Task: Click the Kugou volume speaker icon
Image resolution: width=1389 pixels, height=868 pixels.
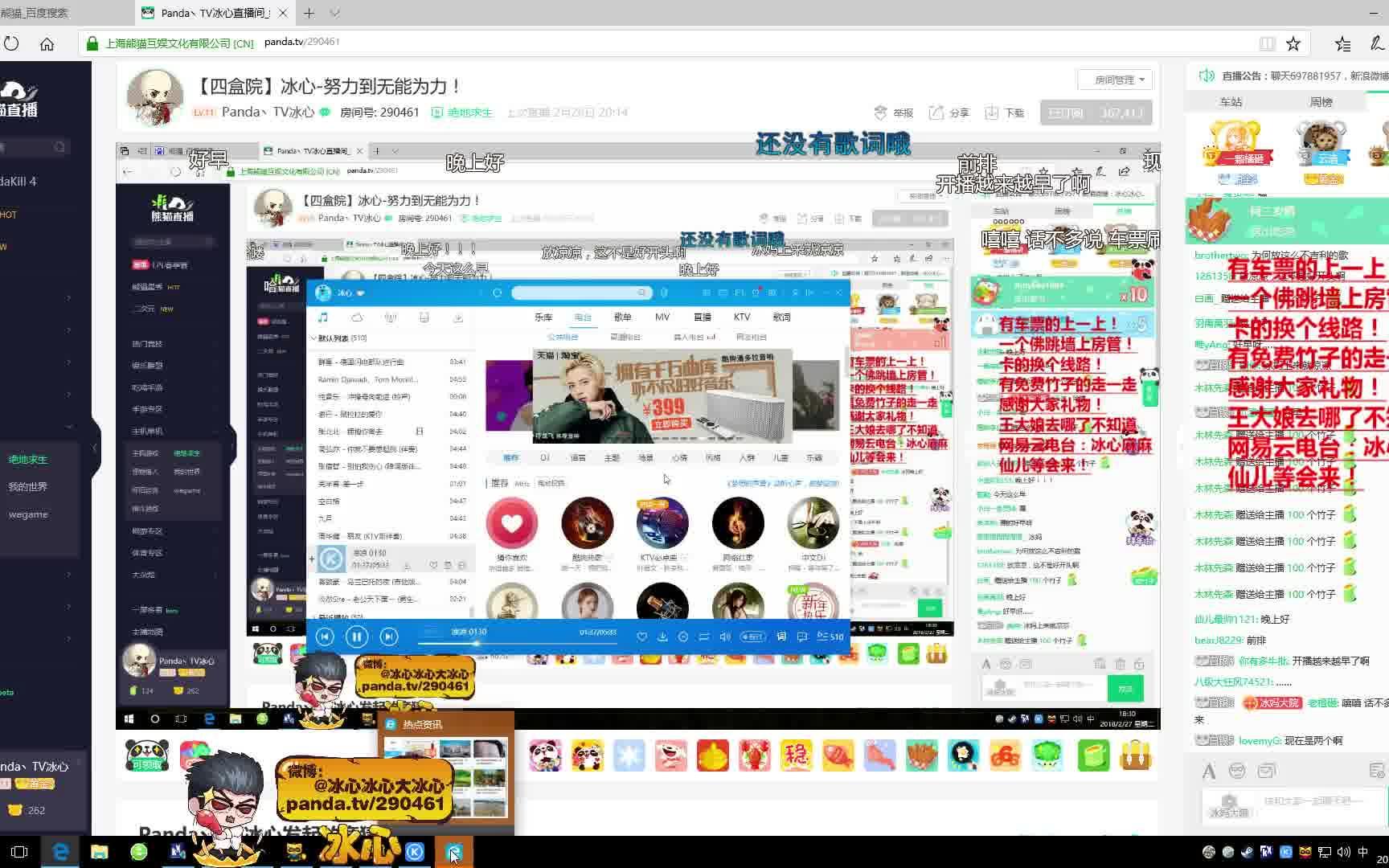Action: point(725,637)
